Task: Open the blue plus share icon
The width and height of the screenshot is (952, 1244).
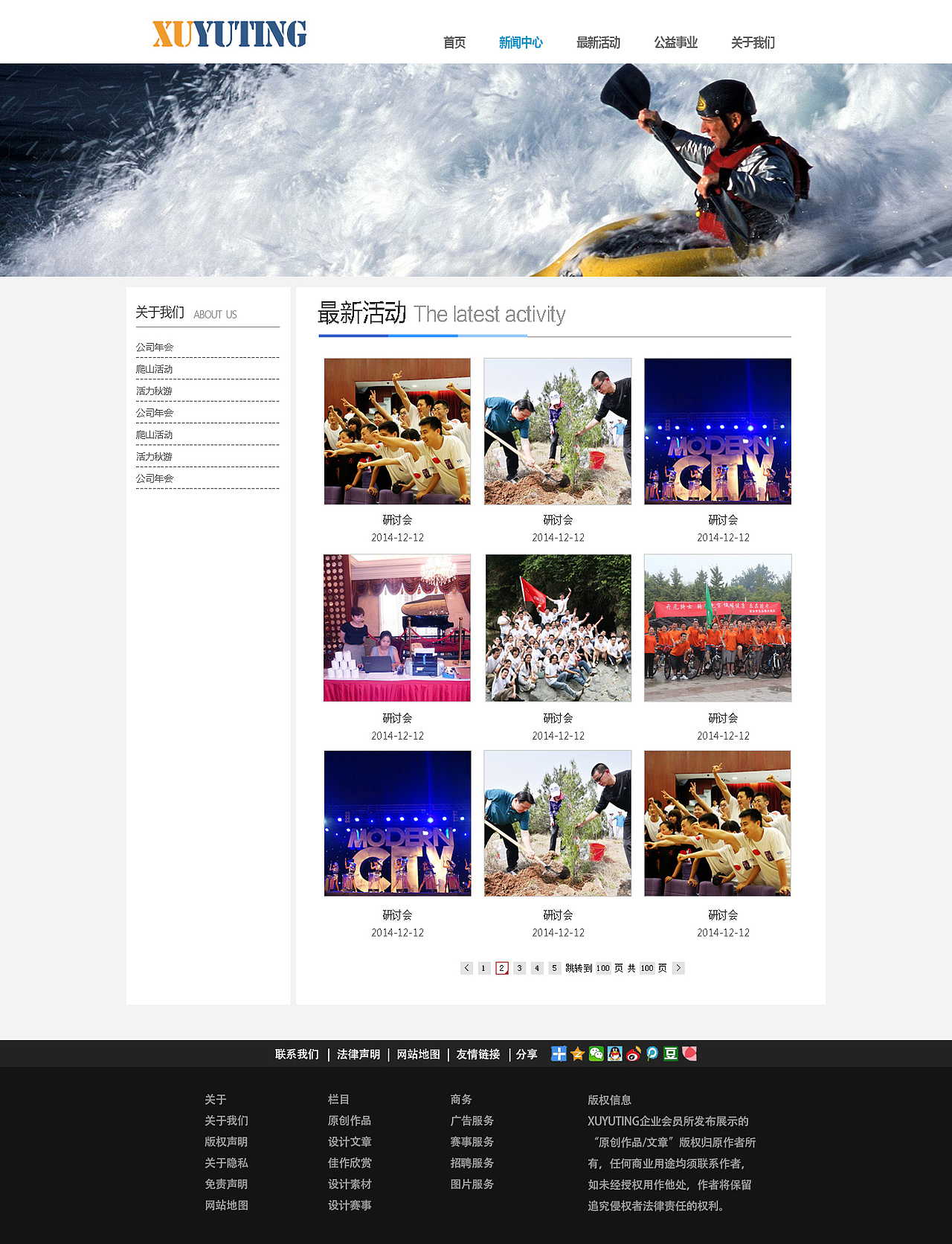Action: [x=559, y=1054]
